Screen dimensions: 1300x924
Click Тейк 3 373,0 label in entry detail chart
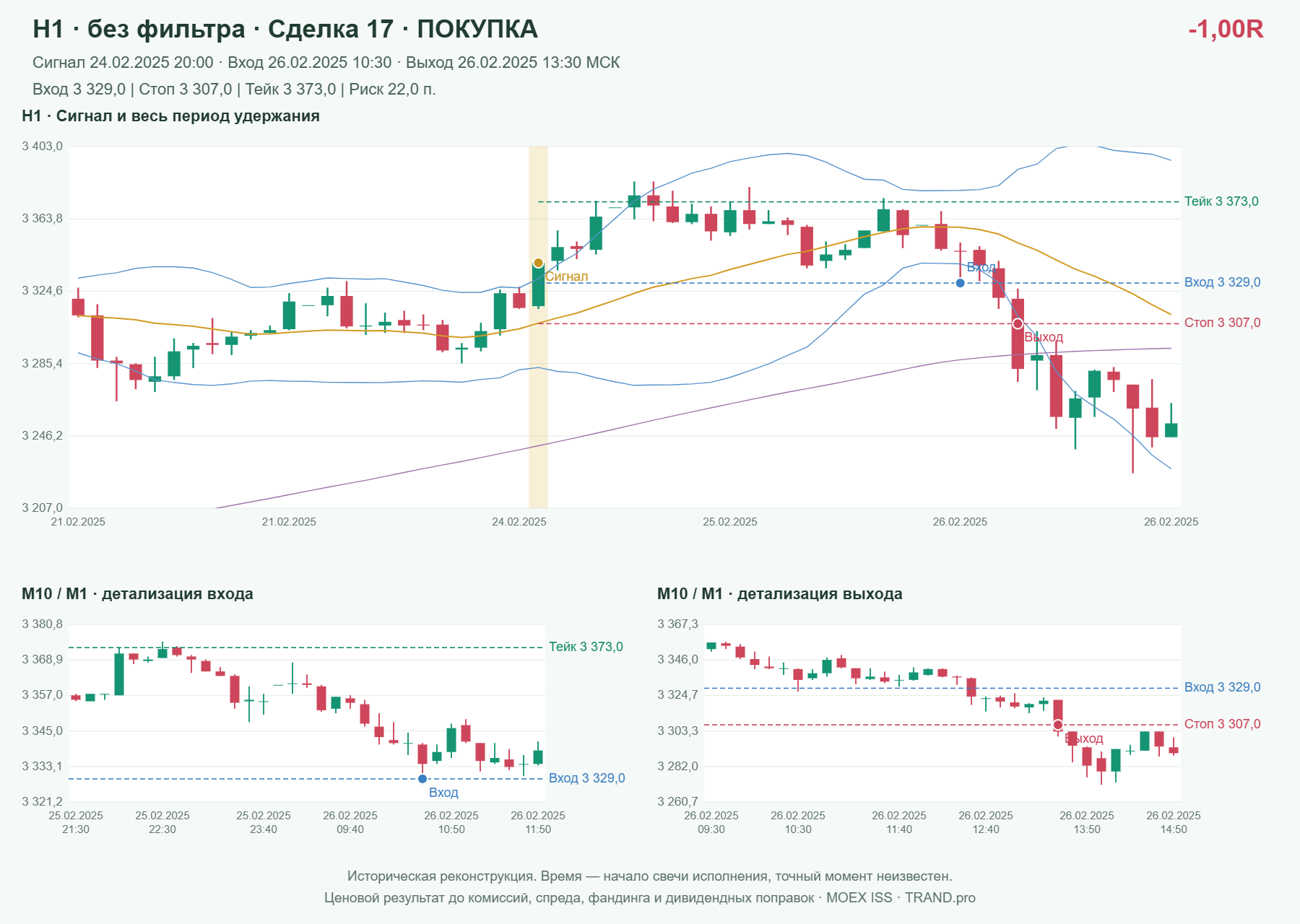pos(586,647)
